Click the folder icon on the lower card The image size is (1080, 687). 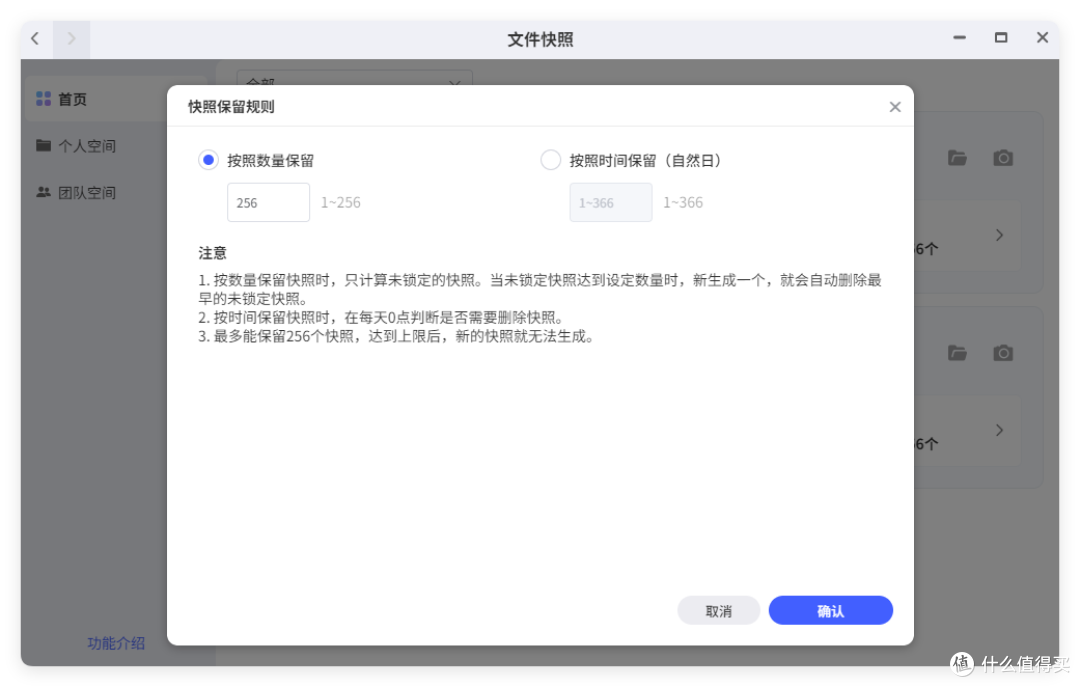(x=957, y=353)
